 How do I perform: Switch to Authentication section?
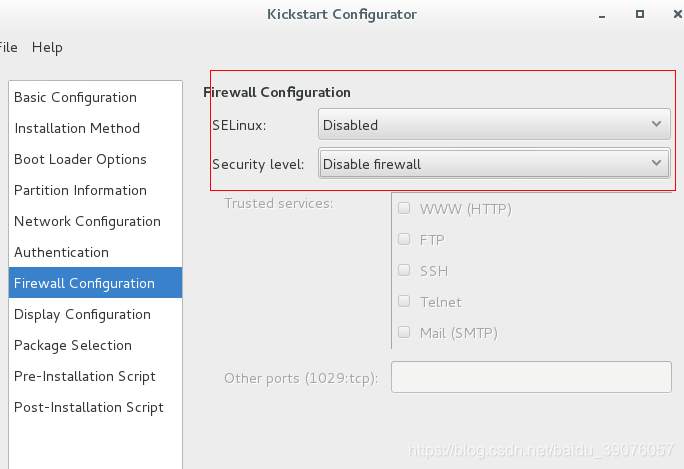click(x=61, y=252)
